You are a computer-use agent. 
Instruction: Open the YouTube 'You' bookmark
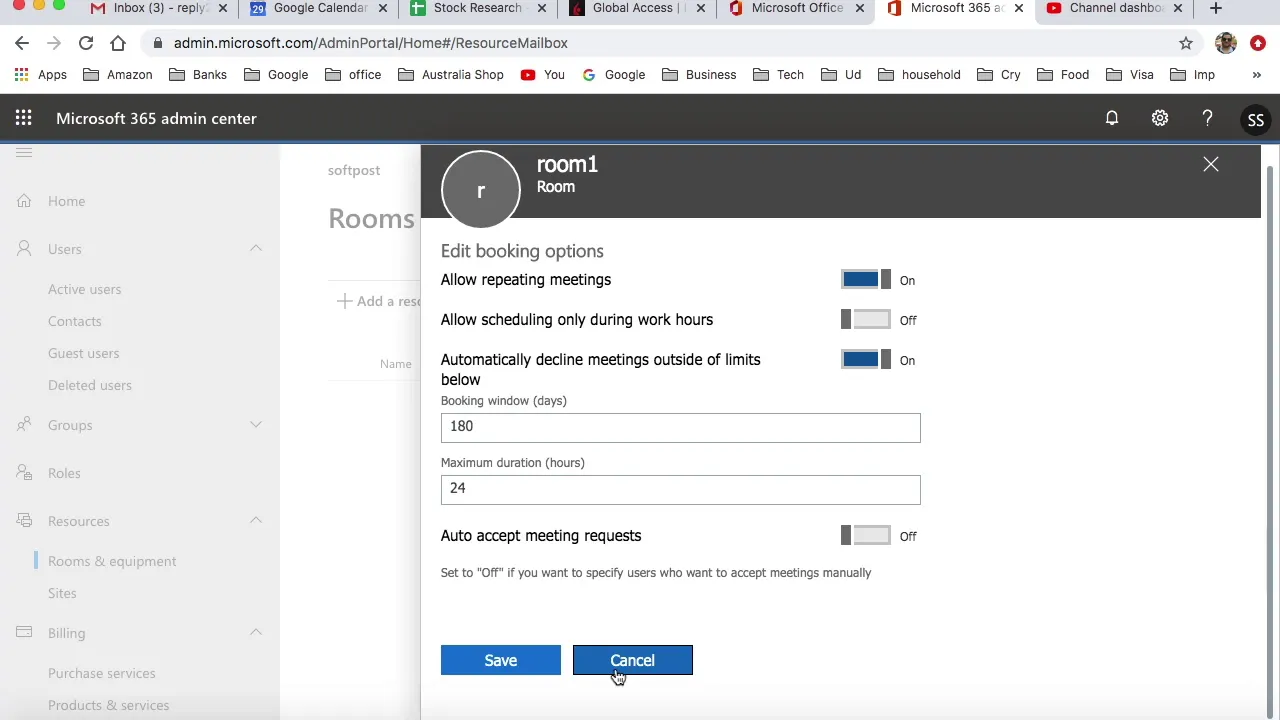[543, 74]
